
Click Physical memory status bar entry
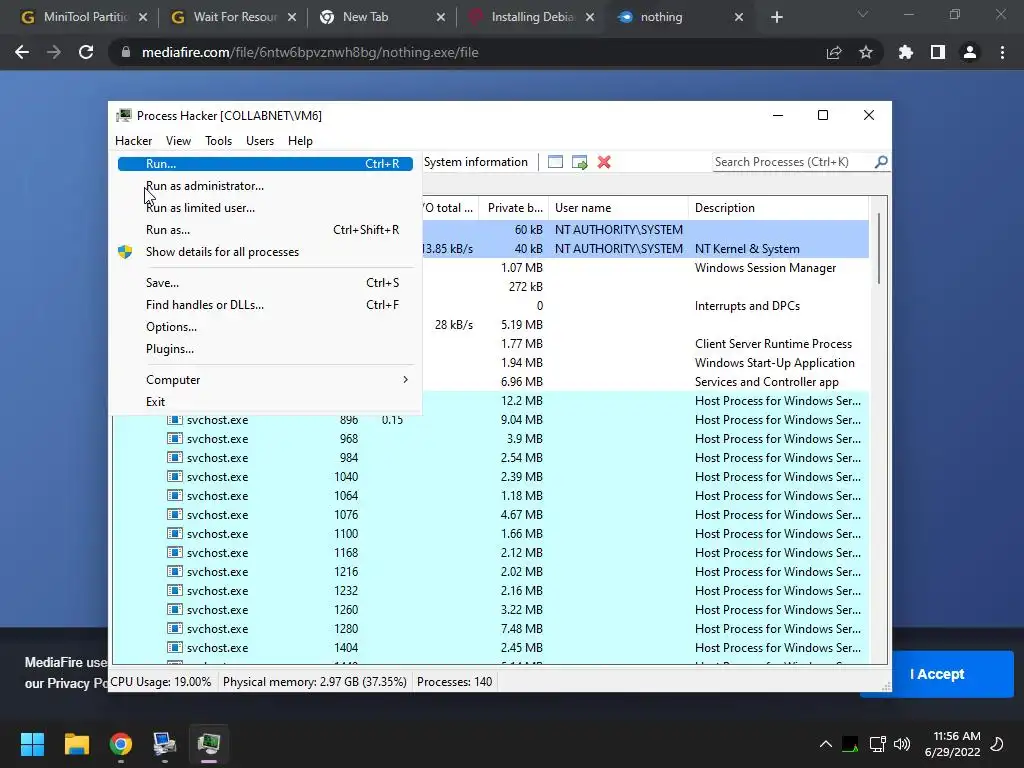(315, 682)
